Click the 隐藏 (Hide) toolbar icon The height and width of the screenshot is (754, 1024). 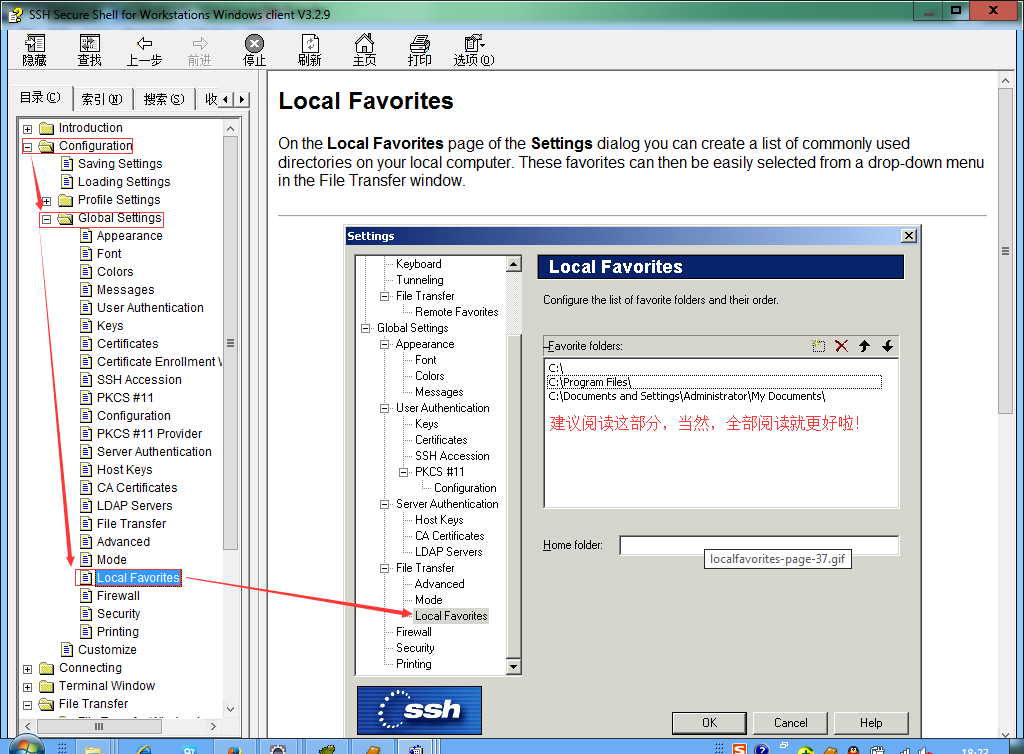coord(35,50)
